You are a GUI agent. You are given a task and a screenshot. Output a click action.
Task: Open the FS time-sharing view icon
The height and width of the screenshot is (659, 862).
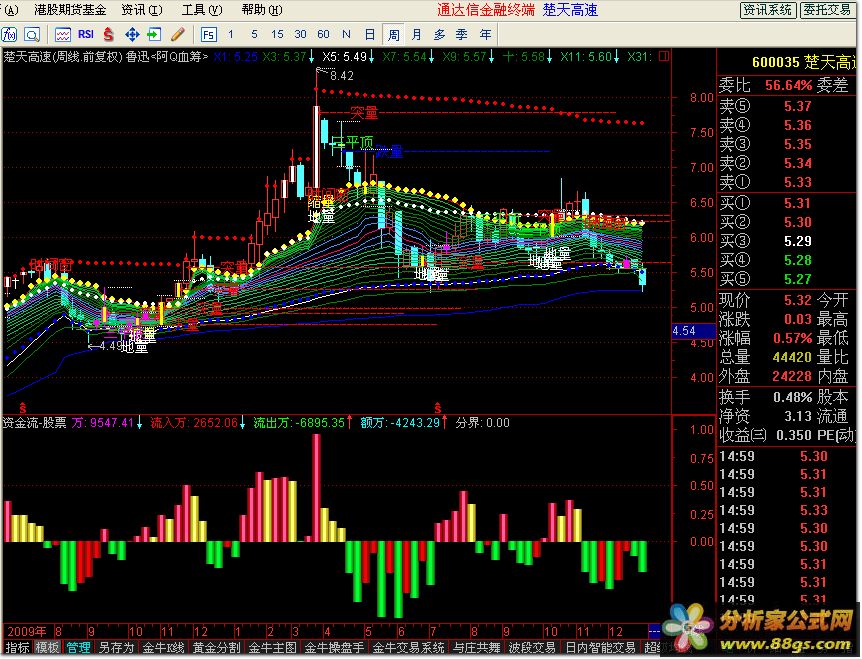[x=208, y=35]
